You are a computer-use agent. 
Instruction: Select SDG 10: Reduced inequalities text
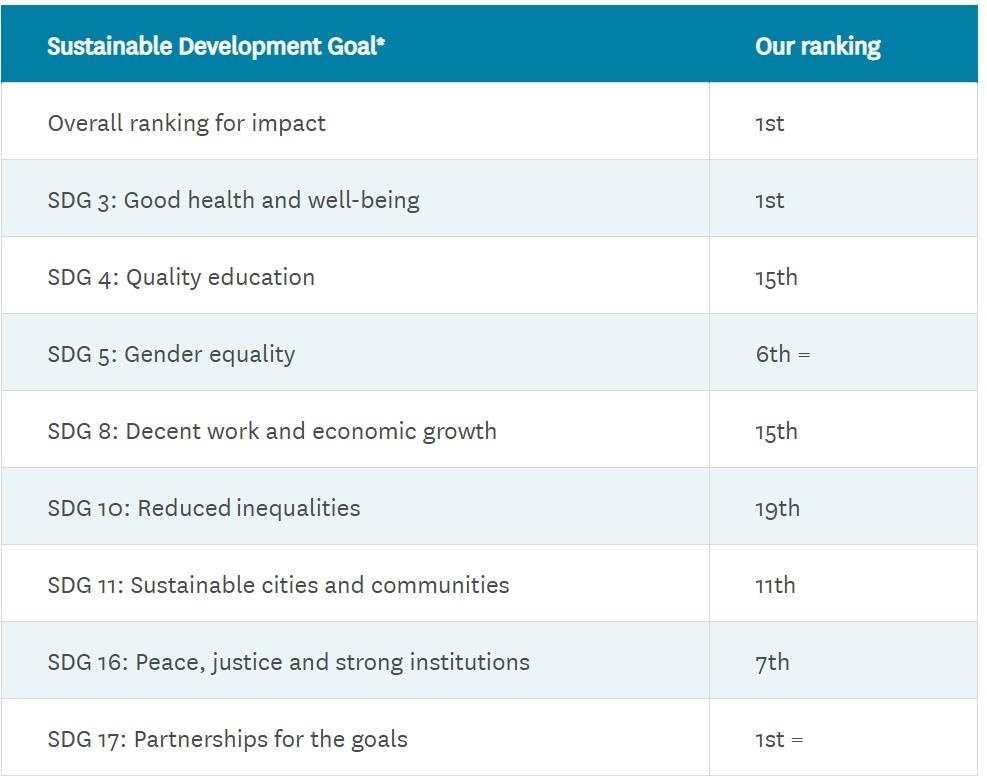[204, 508]
